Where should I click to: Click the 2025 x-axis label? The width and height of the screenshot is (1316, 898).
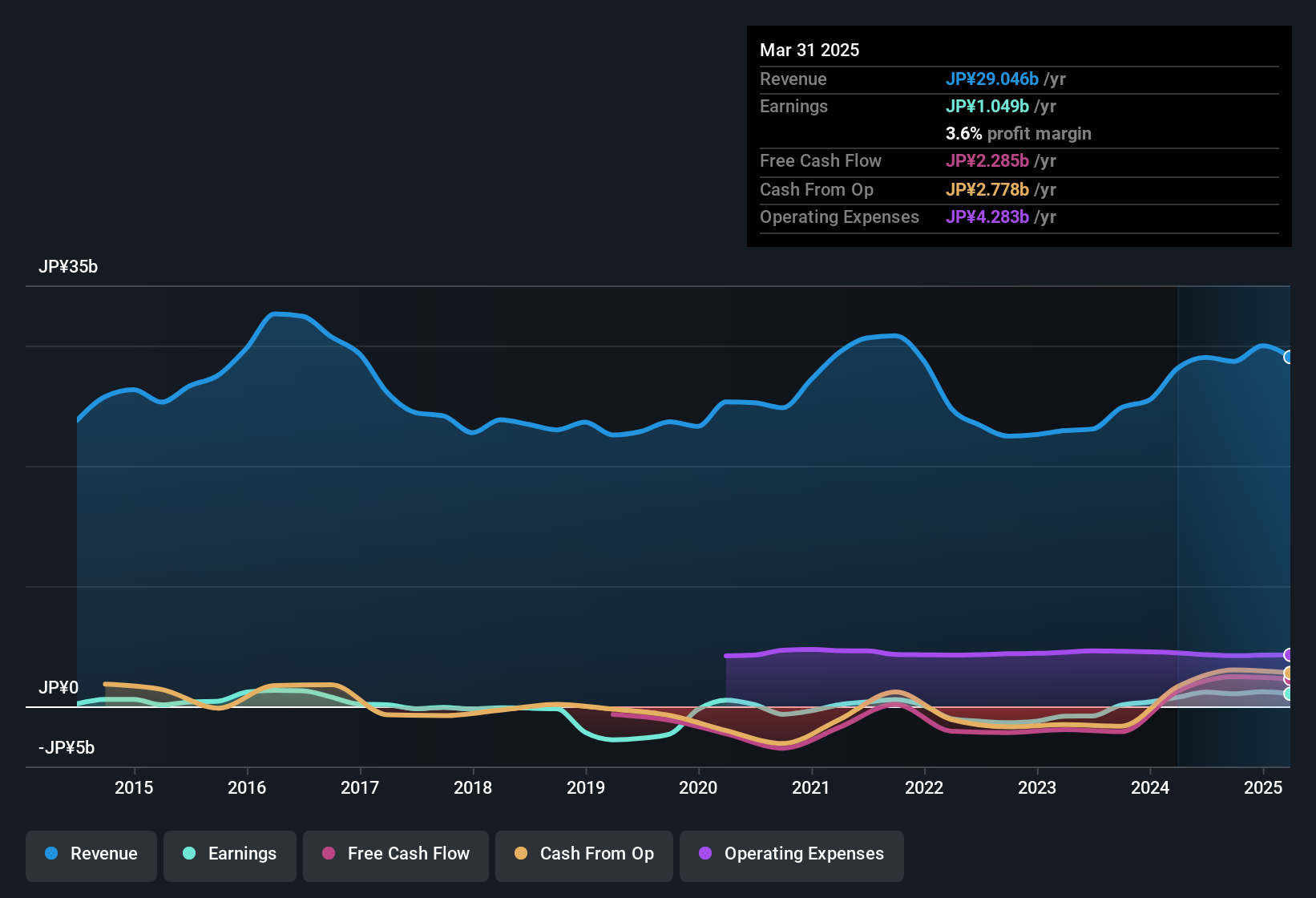click(1263, 787)
